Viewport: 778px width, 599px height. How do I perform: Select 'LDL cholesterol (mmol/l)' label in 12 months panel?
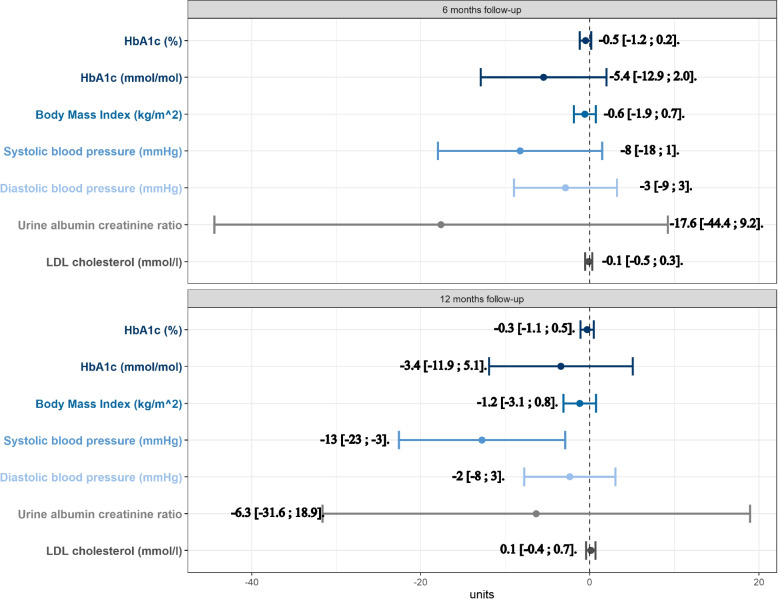[114, 551]
